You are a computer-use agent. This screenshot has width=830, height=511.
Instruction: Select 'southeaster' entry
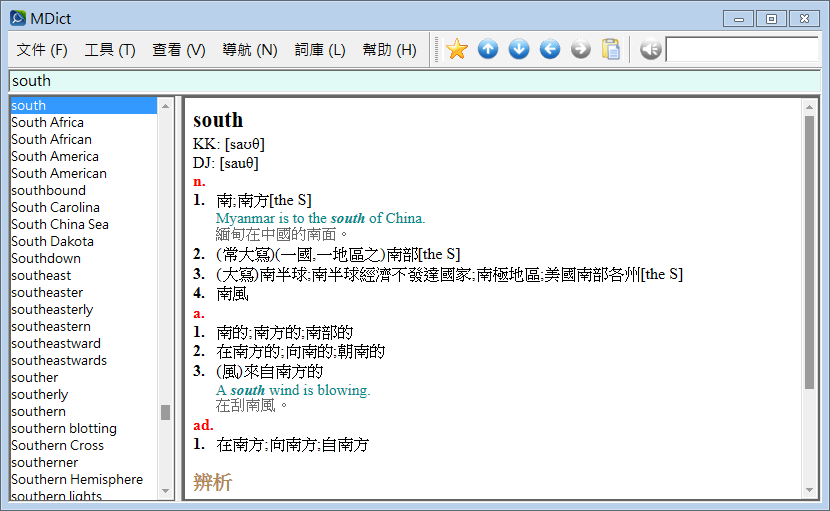pyautogui.click(x=83, y=292)
